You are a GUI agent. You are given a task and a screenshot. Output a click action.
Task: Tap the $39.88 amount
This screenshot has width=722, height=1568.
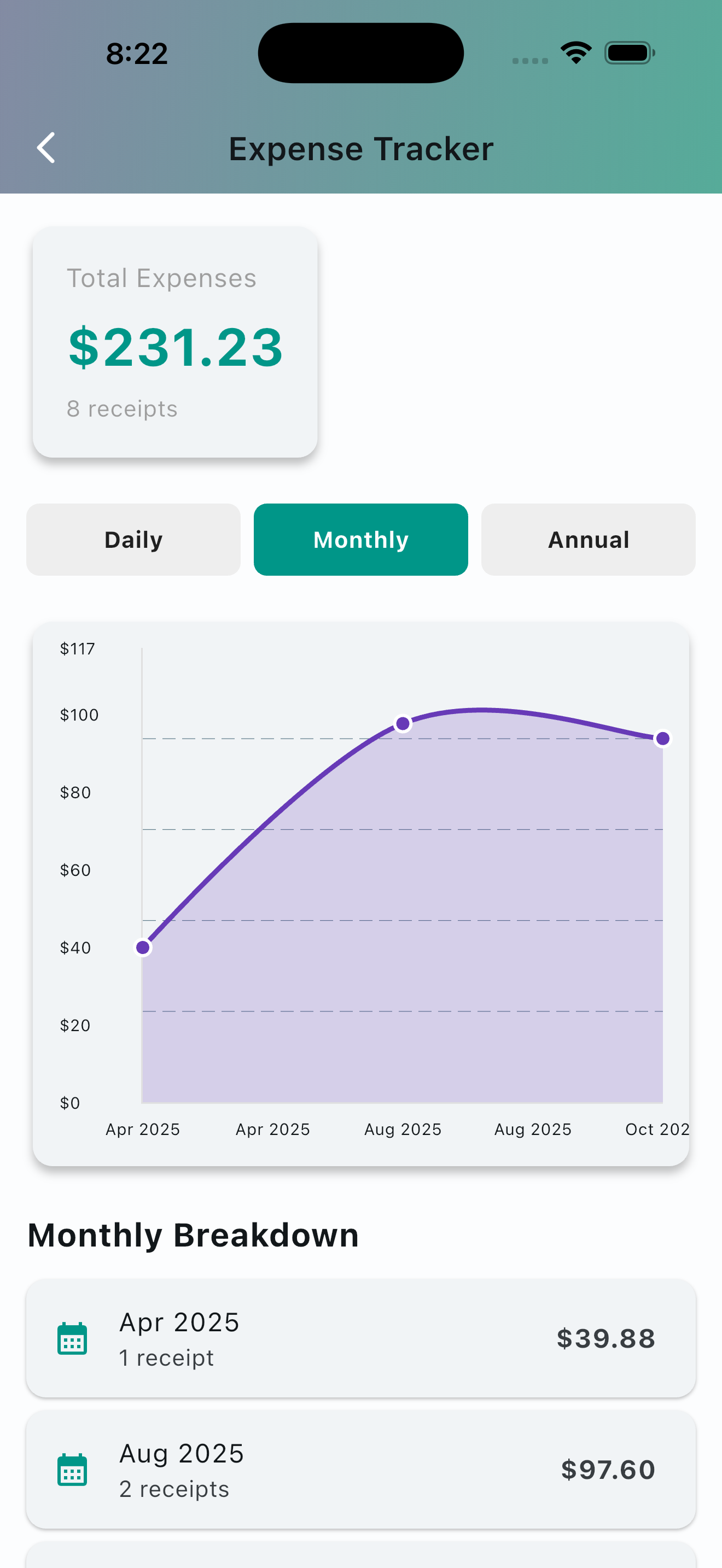point(605,1338)
